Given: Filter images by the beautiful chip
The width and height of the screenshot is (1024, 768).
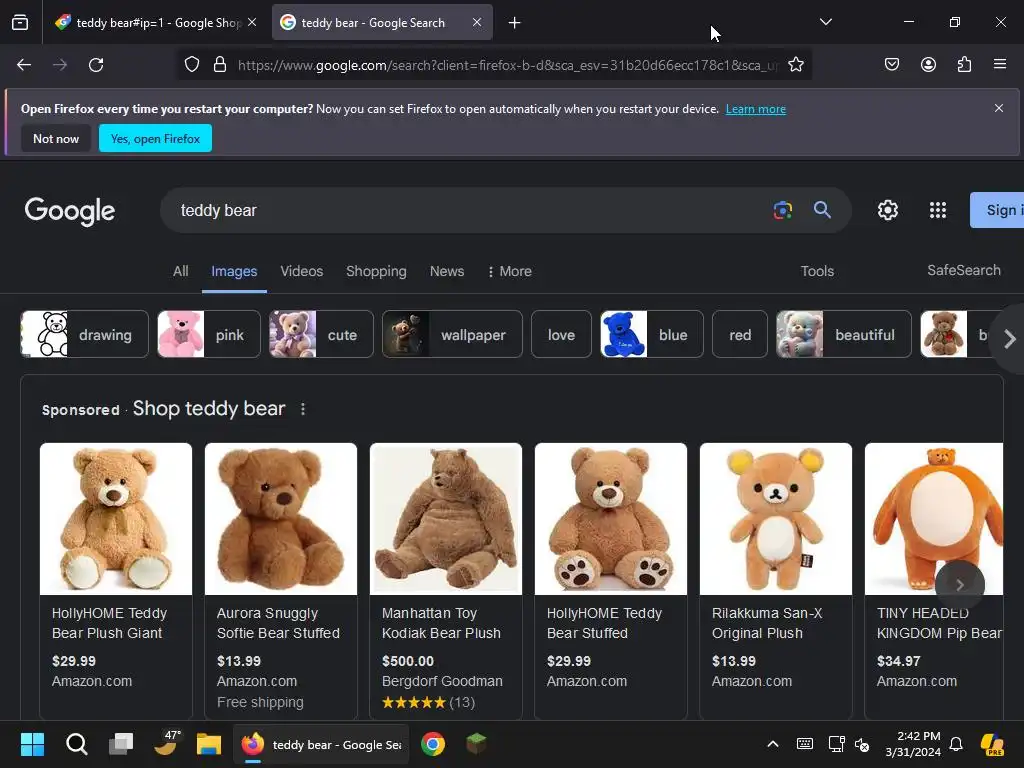Looking at the screenshot, I should (x=844, y=334).
